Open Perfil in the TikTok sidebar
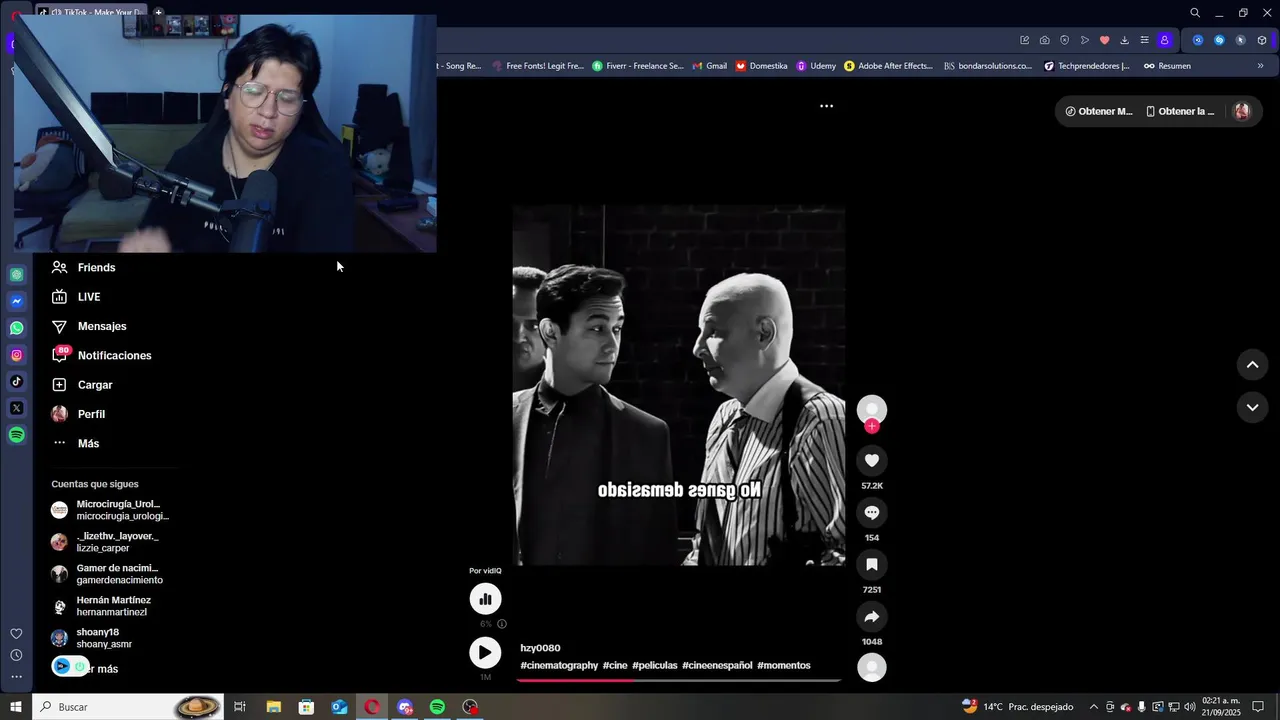1280x720 pixels. tap(78, 414)
